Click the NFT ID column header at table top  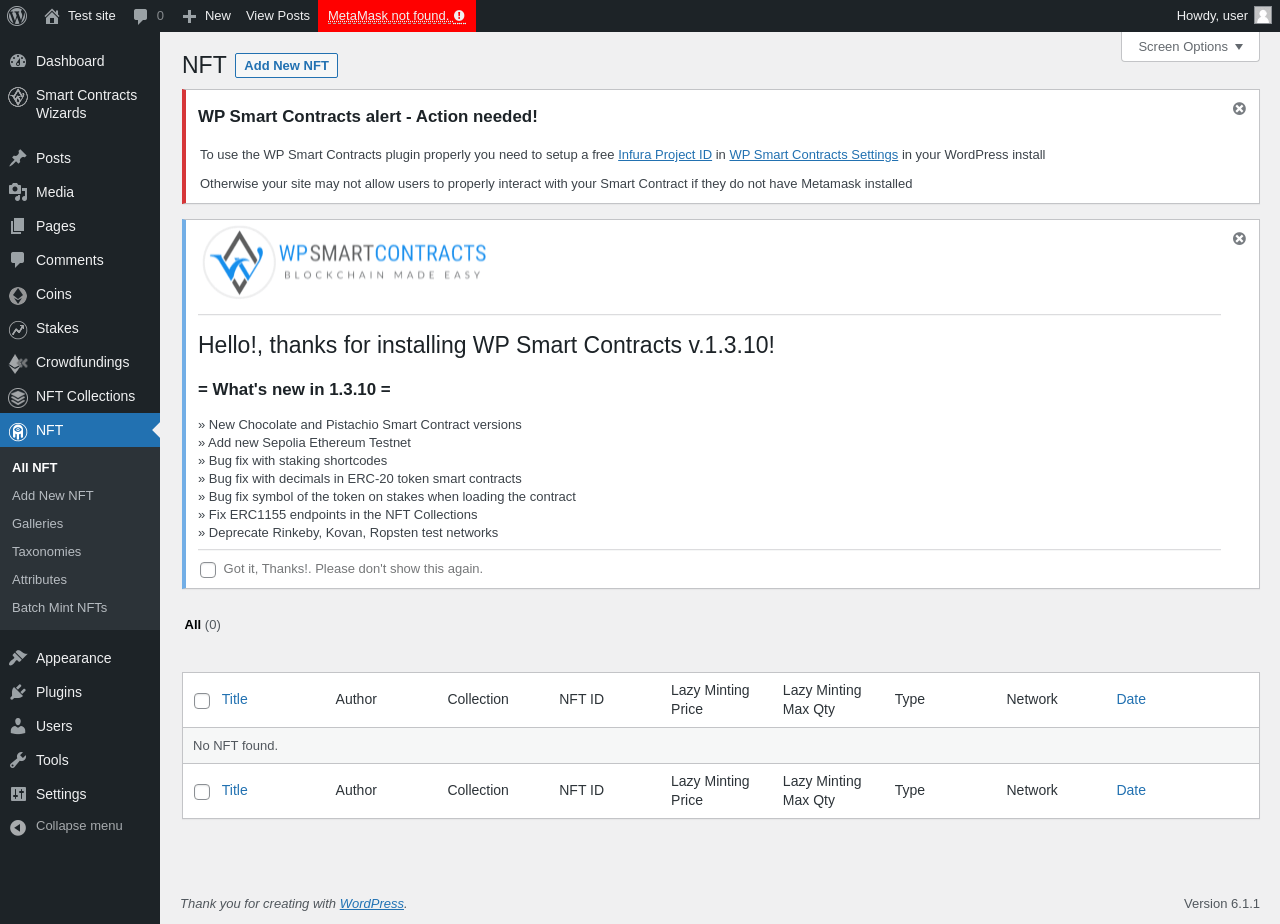pyautogui.click(x=581, y=699)
